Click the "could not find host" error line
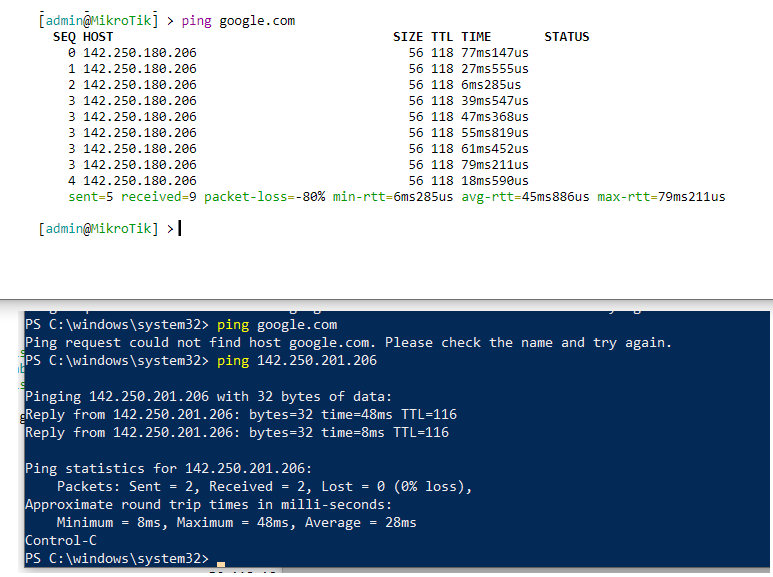 [347, 342]
